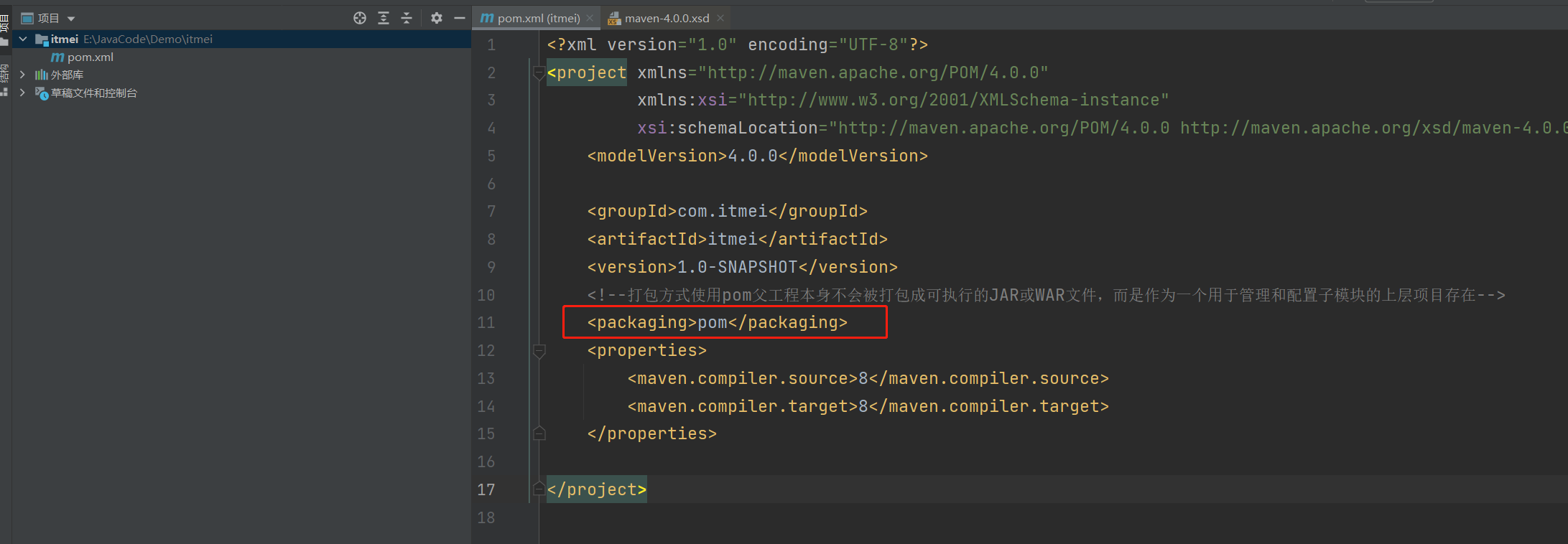Click the 项目 panel window icon

pos(27,19)
